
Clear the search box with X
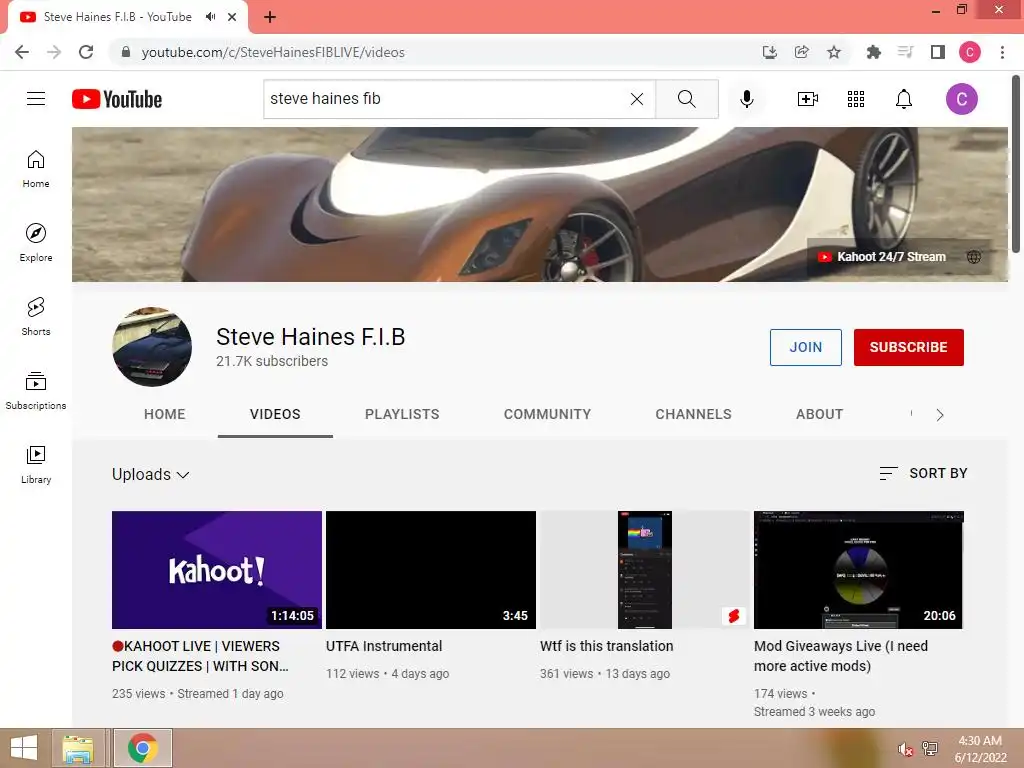(637, 99)
